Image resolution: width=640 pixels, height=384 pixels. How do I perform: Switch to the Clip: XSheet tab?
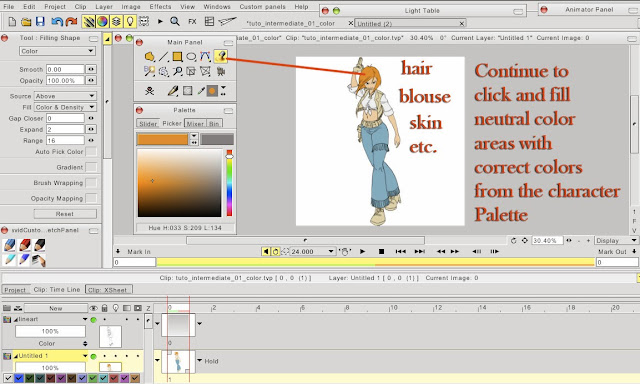pyautogui.click(x=109, y=289)
